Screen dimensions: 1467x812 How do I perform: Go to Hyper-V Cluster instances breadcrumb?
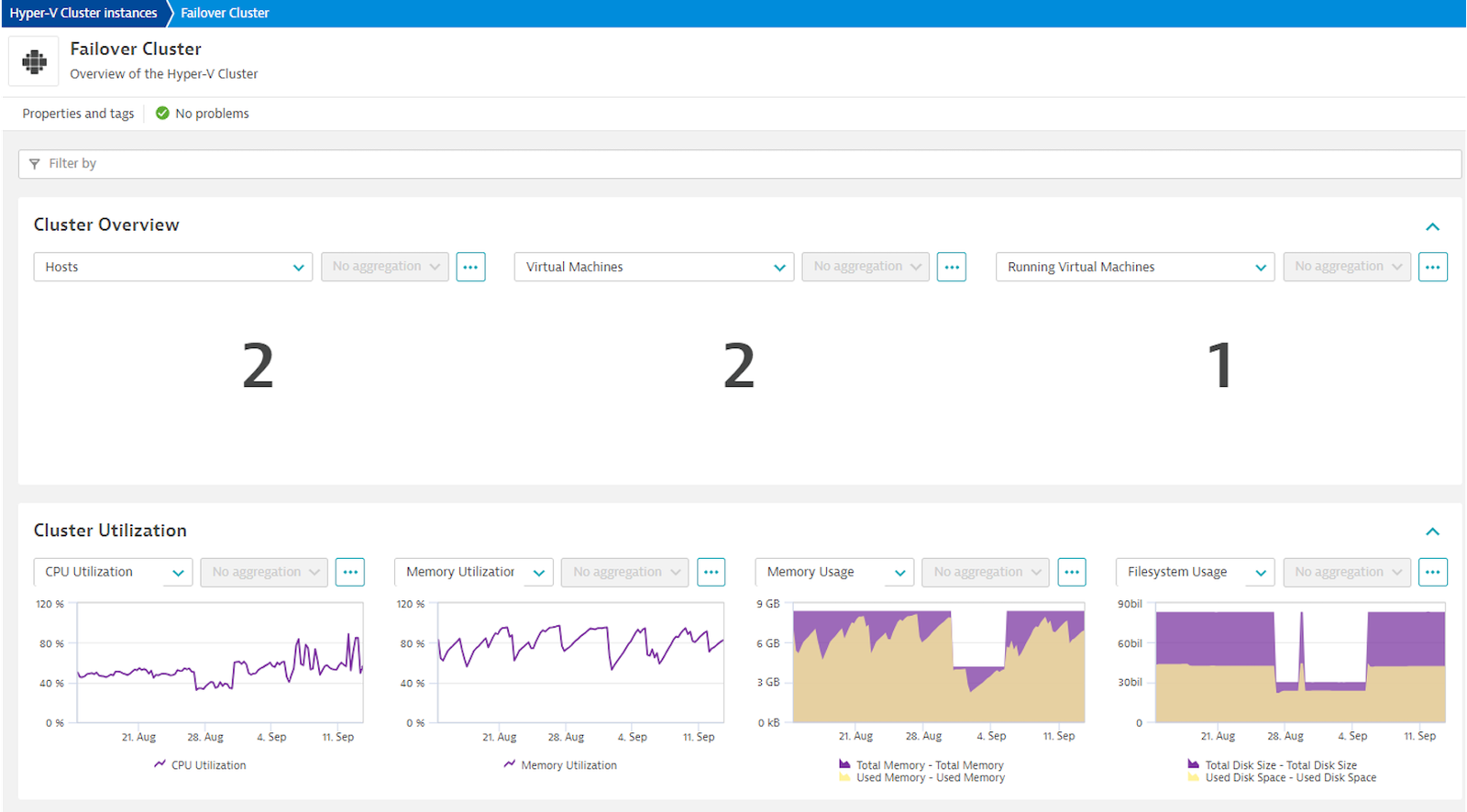coord(83,13)
